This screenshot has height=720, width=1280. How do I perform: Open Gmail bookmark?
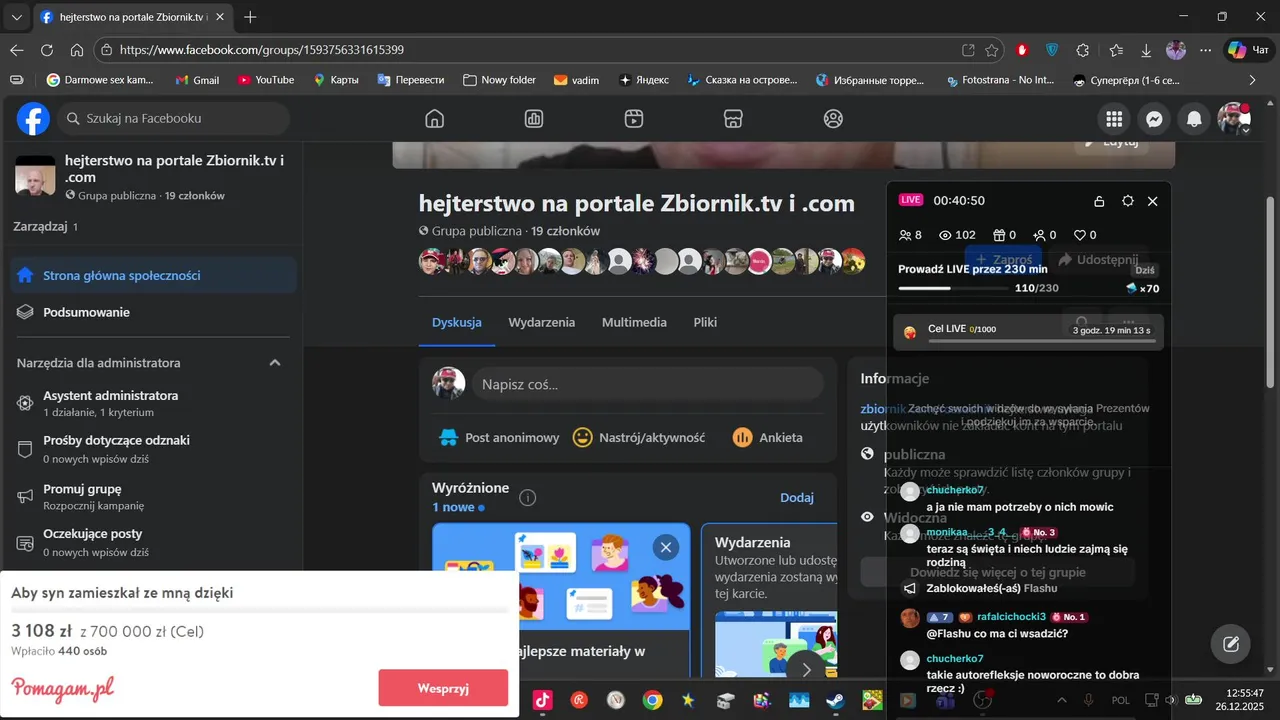coord(197,80)
